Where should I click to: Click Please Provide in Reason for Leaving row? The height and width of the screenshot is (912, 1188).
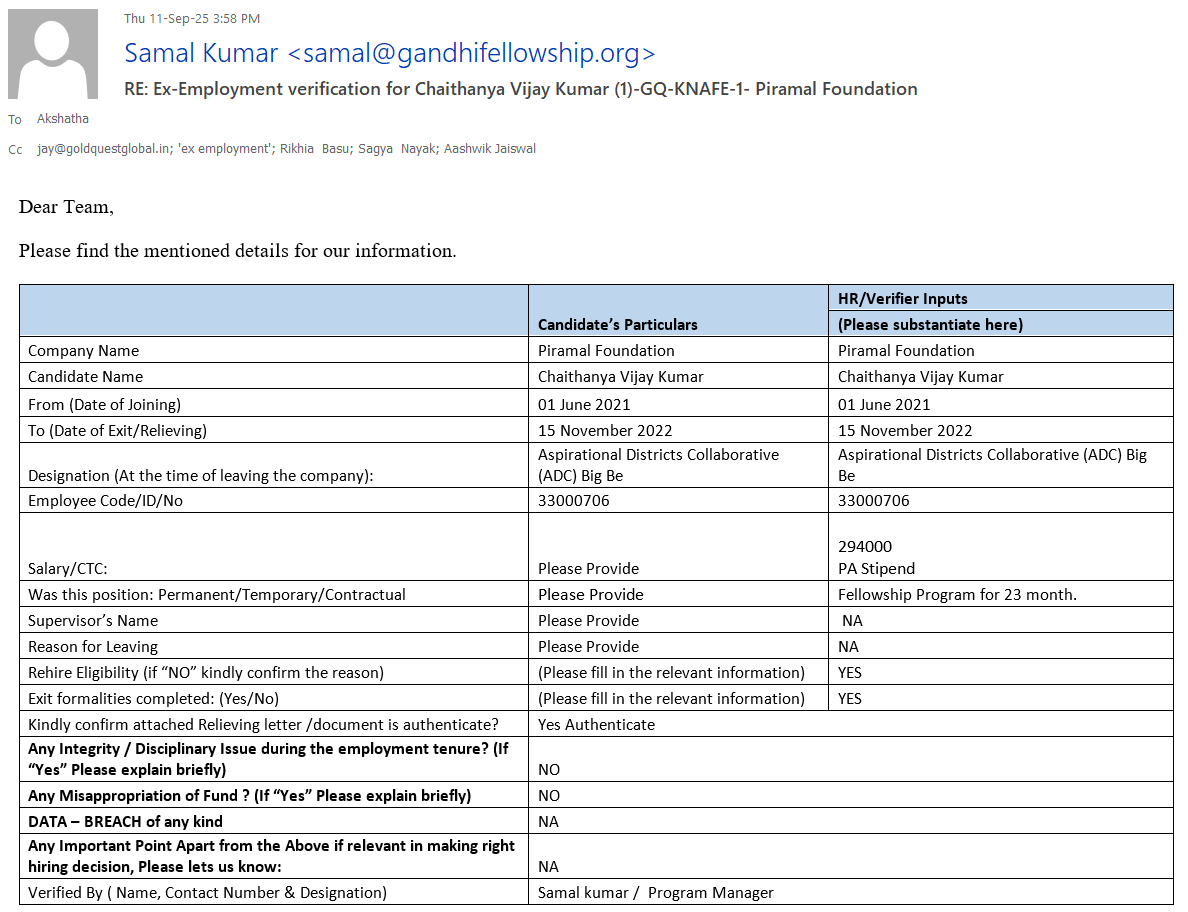pos(589,647)
